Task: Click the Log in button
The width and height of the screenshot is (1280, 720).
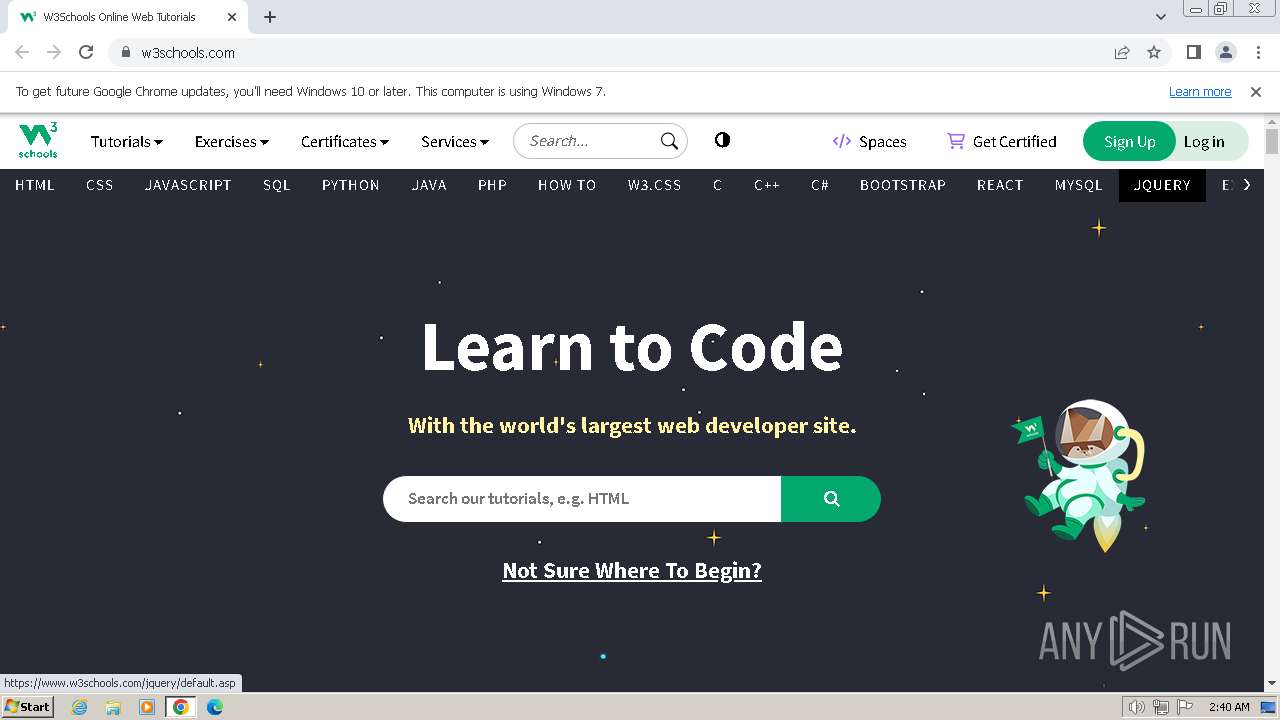Action: point(1204,141)
